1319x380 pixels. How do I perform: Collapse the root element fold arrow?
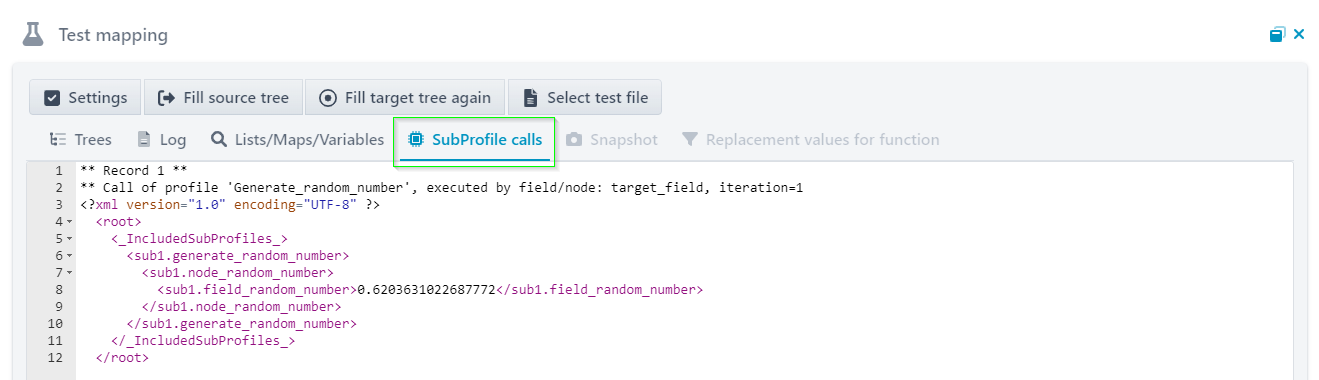click(x=70, y=221)
